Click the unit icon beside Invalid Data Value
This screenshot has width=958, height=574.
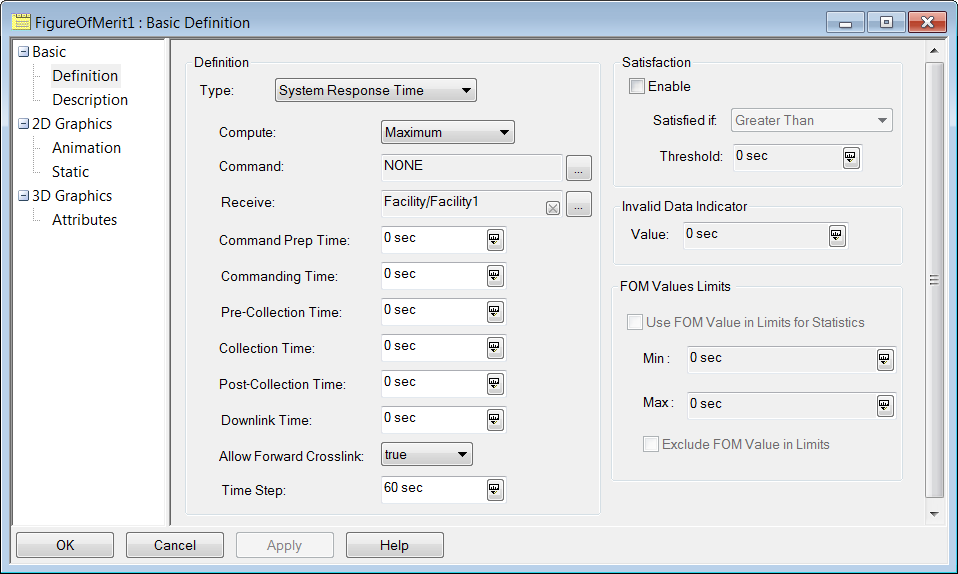click(x=837, y=235)
